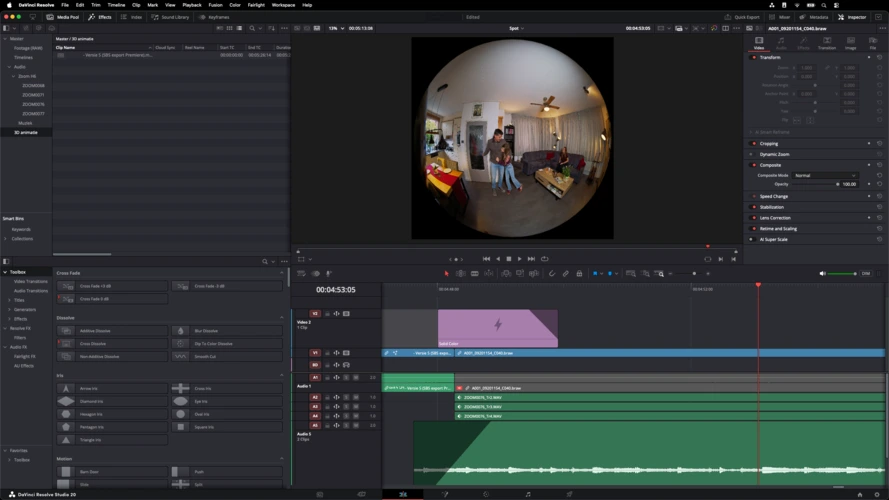The image size is (889, 500).
Task: Adjust the green monitor volume slider
Action: tap(842, 274)
